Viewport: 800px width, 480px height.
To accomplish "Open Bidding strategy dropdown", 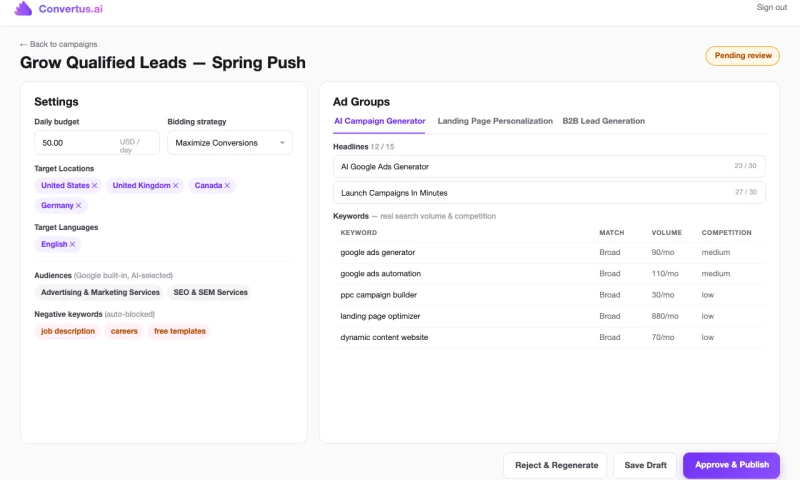I will 230,143.
